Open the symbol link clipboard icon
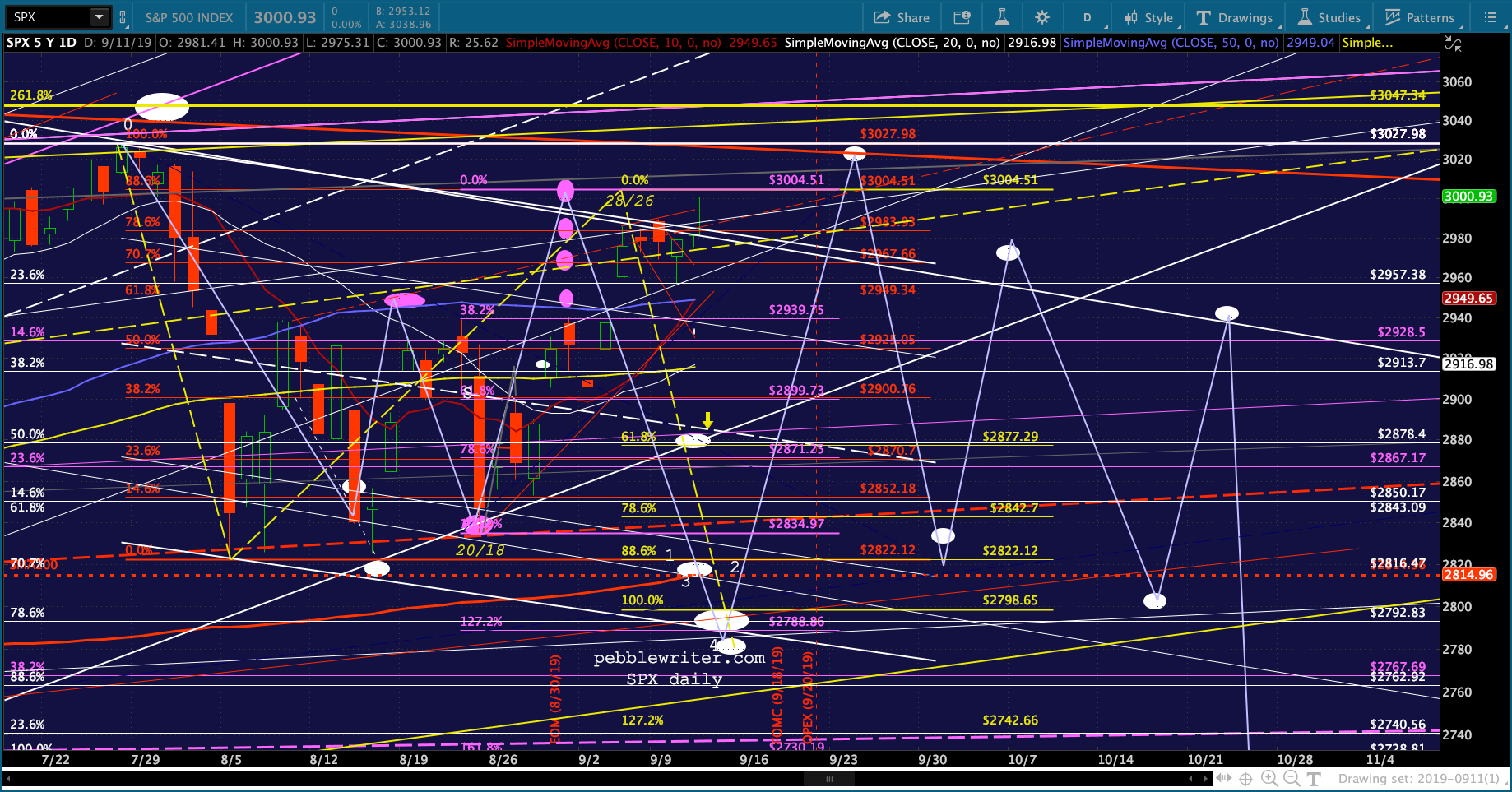 [123, 17]
